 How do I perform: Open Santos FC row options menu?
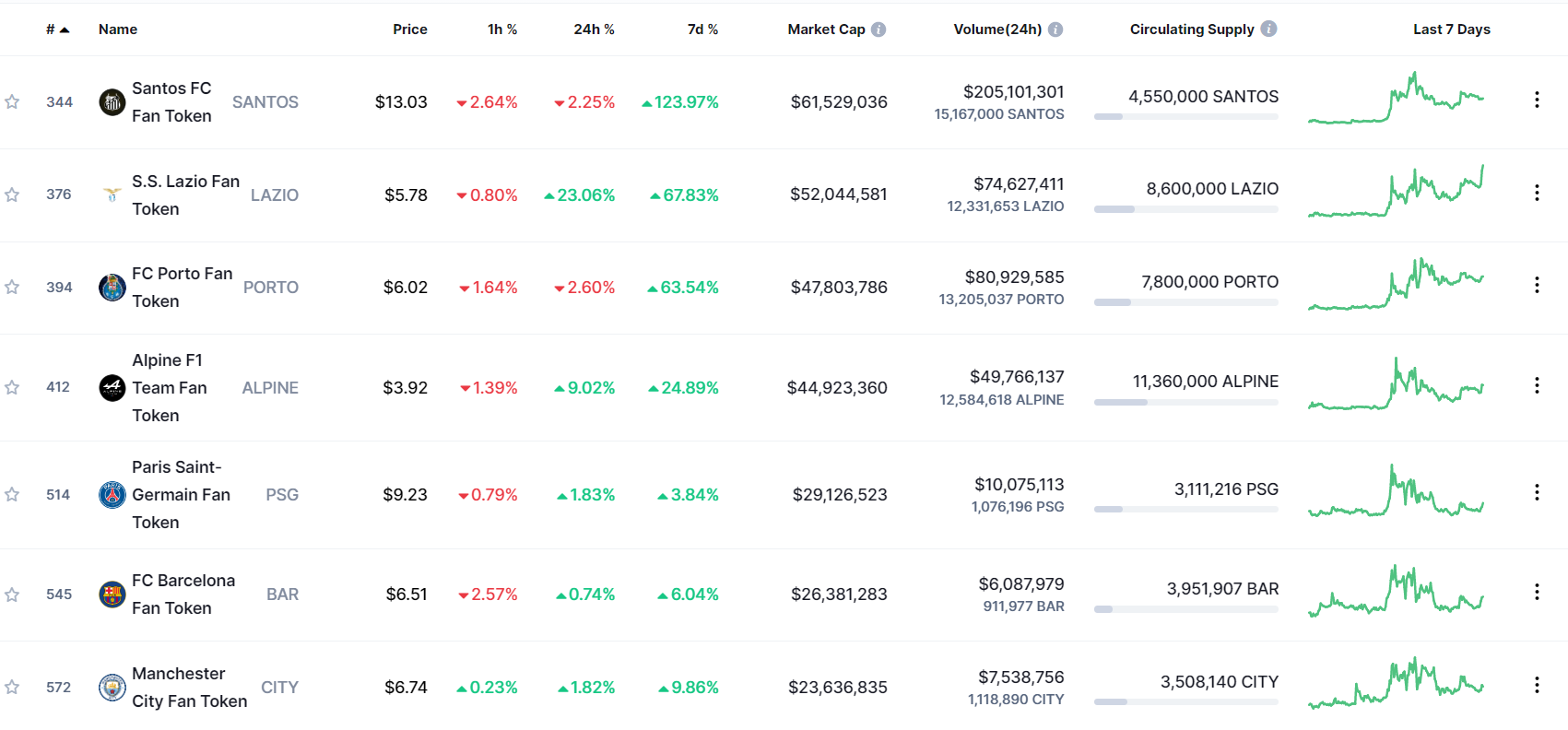pos(1537,100)
